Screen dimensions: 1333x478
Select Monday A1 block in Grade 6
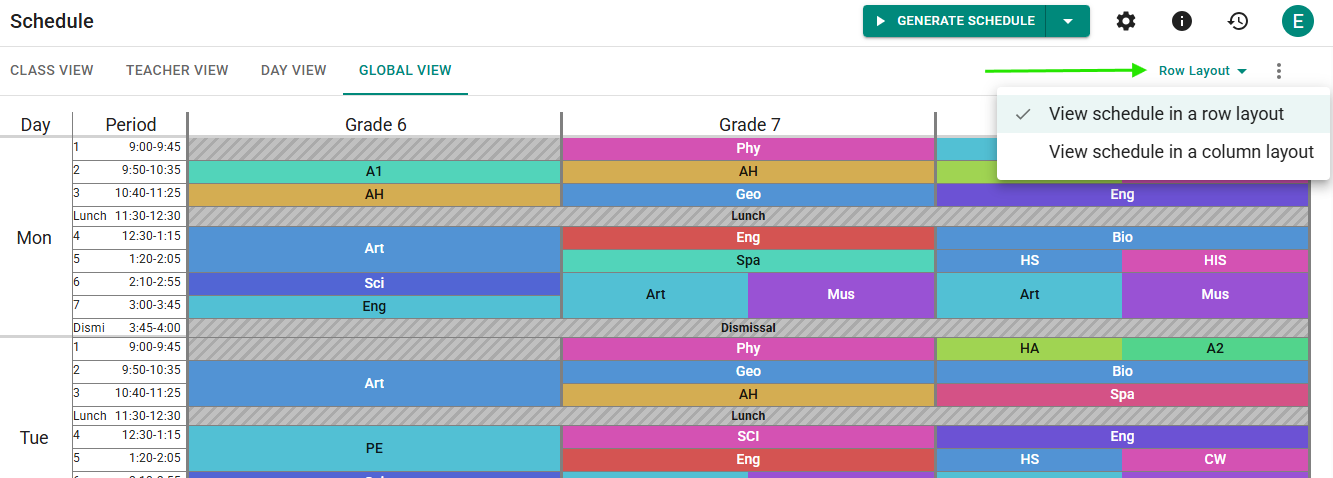point(374,172)
